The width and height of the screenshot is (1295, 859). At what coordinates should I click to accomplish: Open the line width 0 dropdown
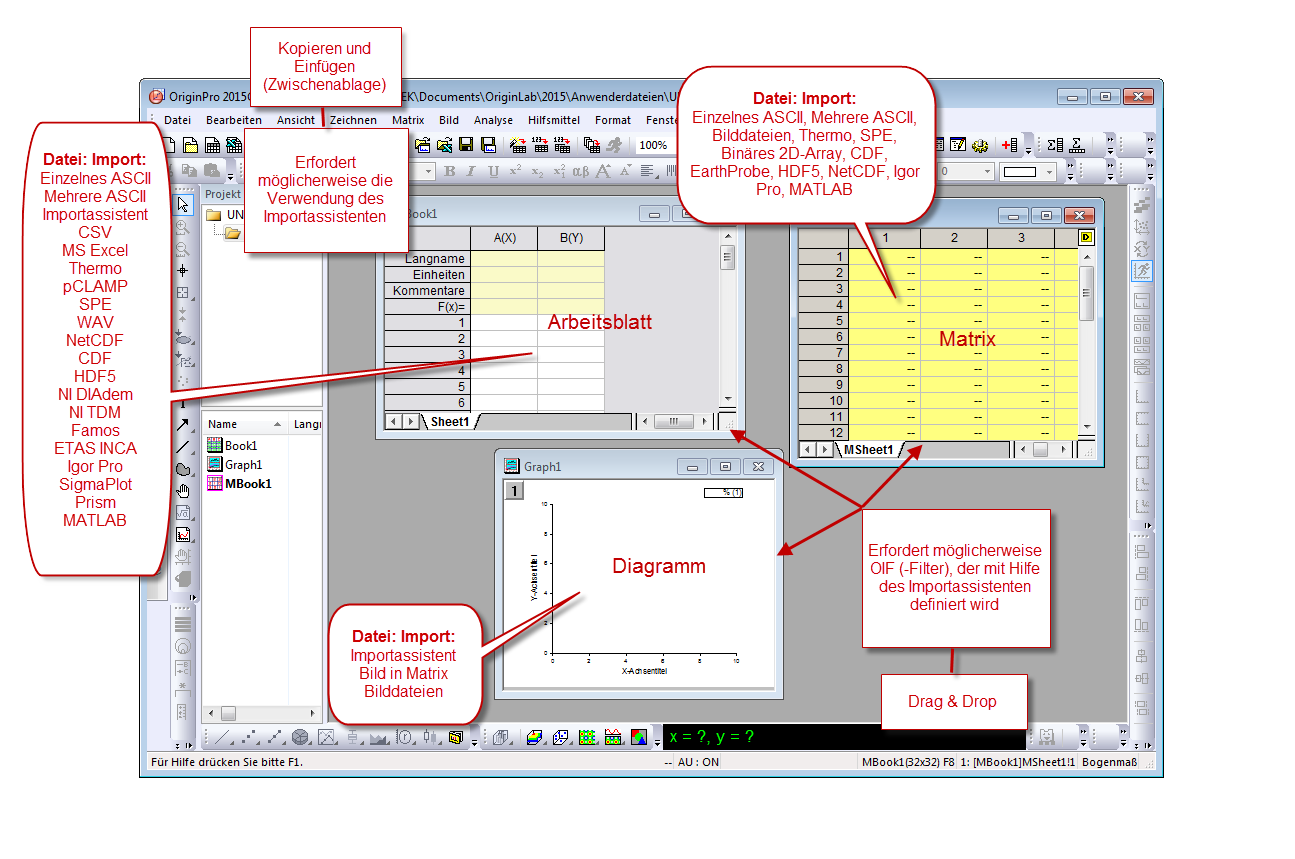[987, 172]
